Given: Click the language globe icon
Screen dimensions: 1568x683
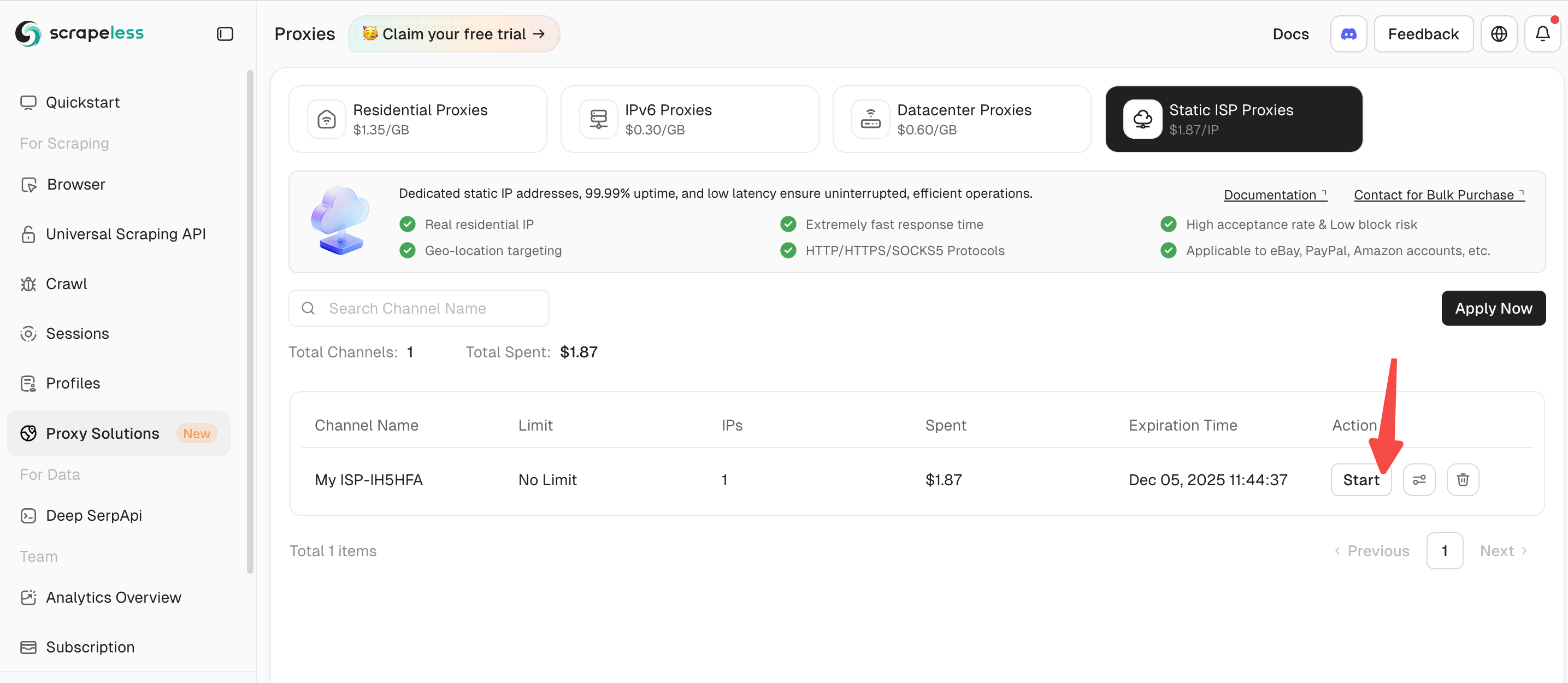Looking at the screenshot, I should coord(1498,34).
